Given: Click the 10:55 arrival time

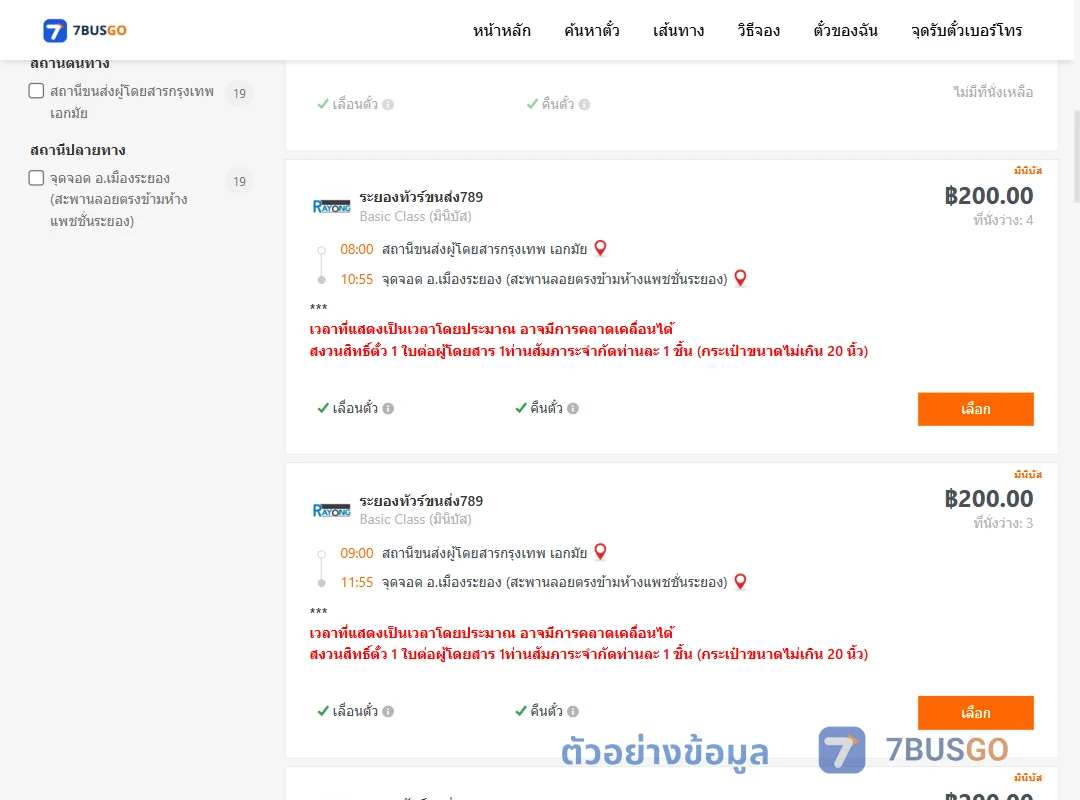Looking at the screenshot, I should (357, 279).
